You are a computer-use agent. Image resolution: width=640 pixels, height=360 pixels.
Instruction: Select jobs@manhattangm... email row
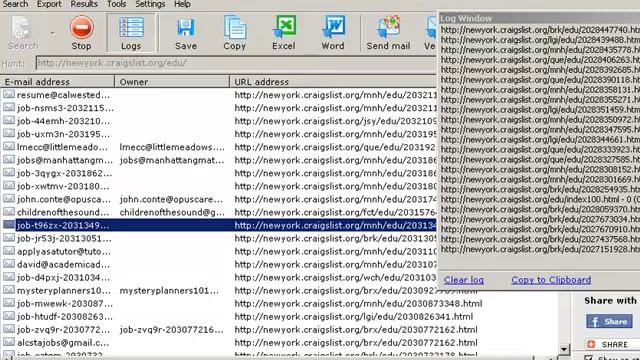(x=65, y=160)
